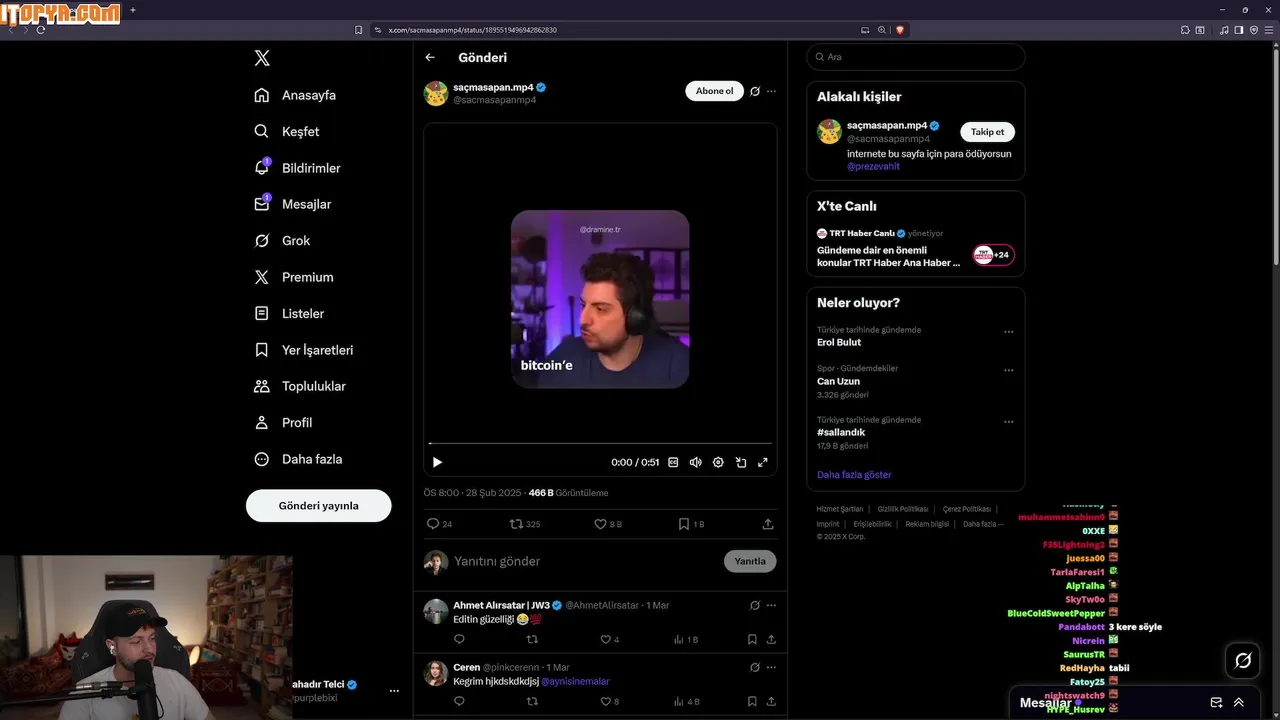Open the #sallandık trend options menu
This screenshot has width=1280, height=720.
coord(1008,422)
